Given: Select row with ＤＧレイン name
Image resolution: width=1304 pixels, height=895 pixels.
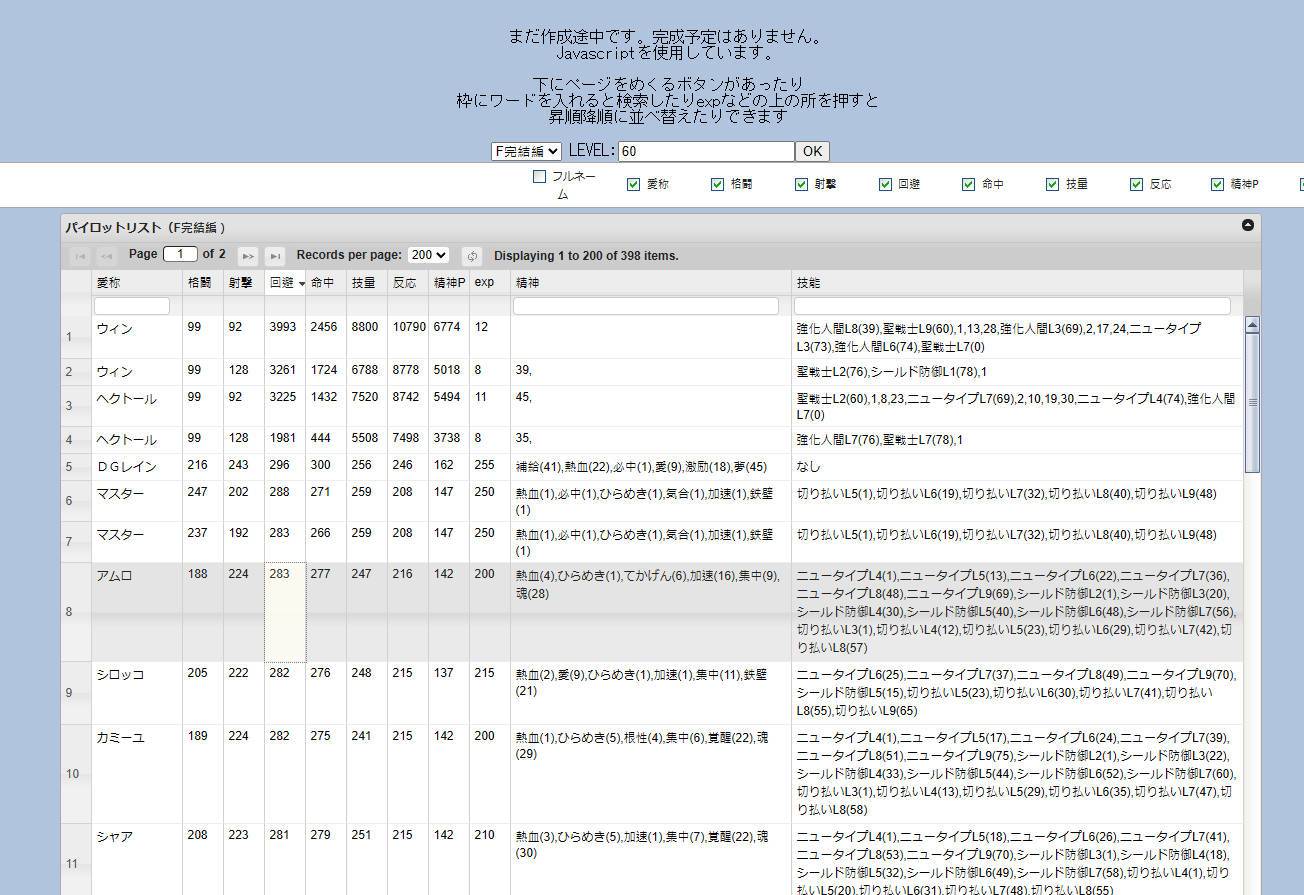Looking at the screenshot, I should (x=652, y=467).
